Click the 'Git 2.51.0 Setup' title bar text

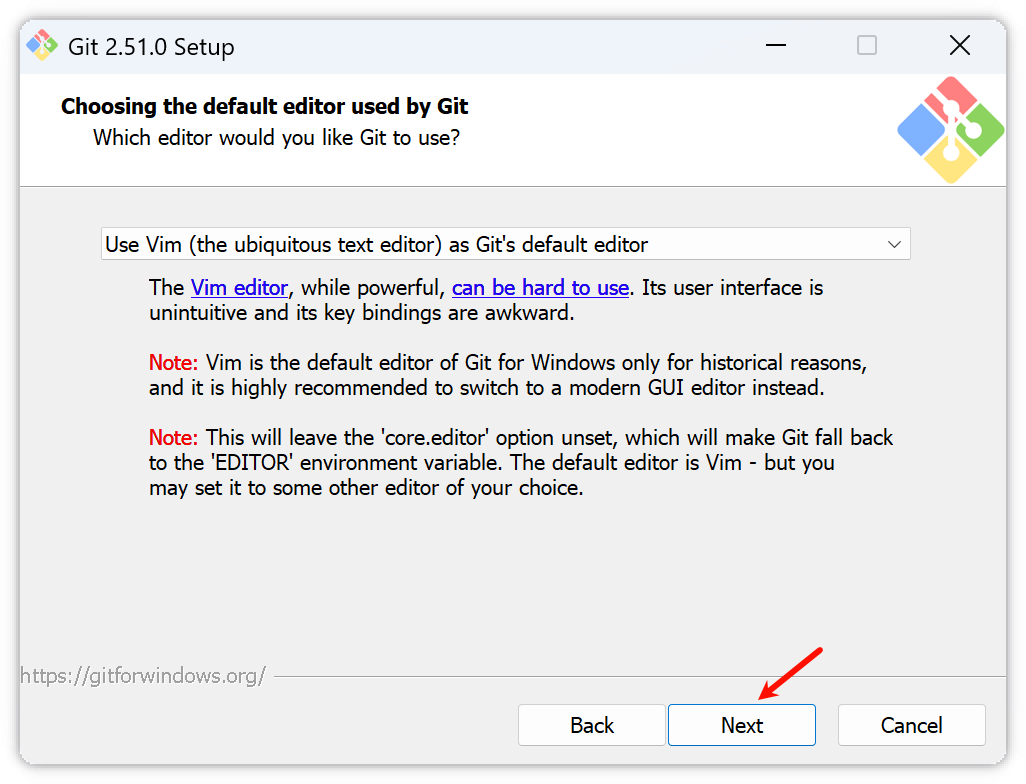pyautogui.click(x=151, y=47)
